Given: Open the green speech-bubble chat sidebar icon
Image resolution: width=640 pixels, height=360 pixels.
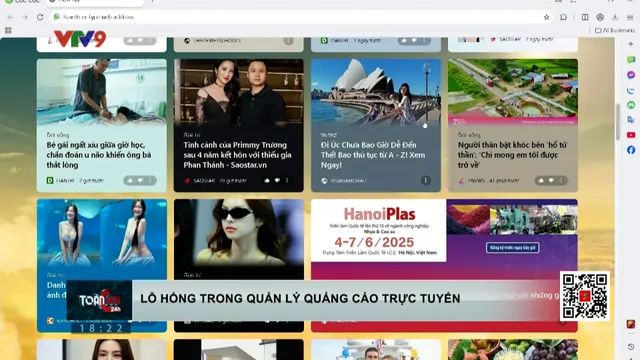Looking at the screenshot, I should click(631, 60).
